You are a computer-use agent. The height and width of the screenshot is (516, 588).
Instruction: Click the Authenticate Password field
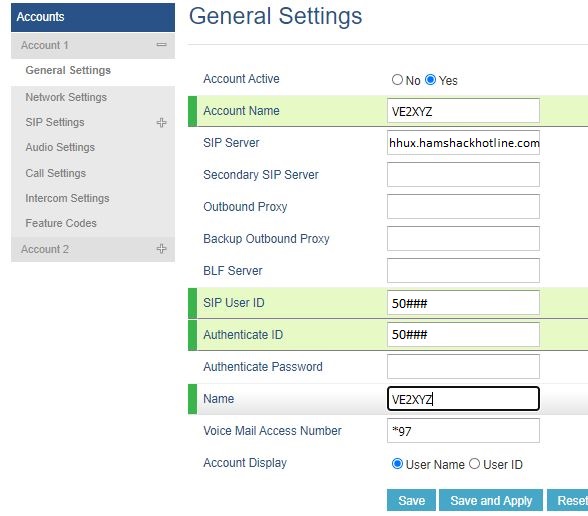463,366
